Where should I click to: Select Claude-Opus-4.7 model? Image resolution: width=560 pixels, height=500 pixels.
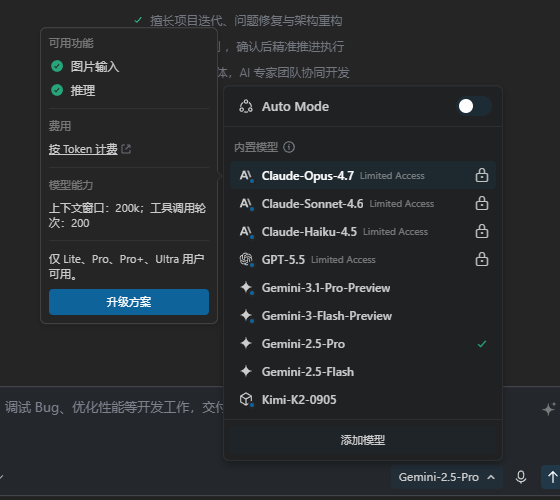pos(363,175)
